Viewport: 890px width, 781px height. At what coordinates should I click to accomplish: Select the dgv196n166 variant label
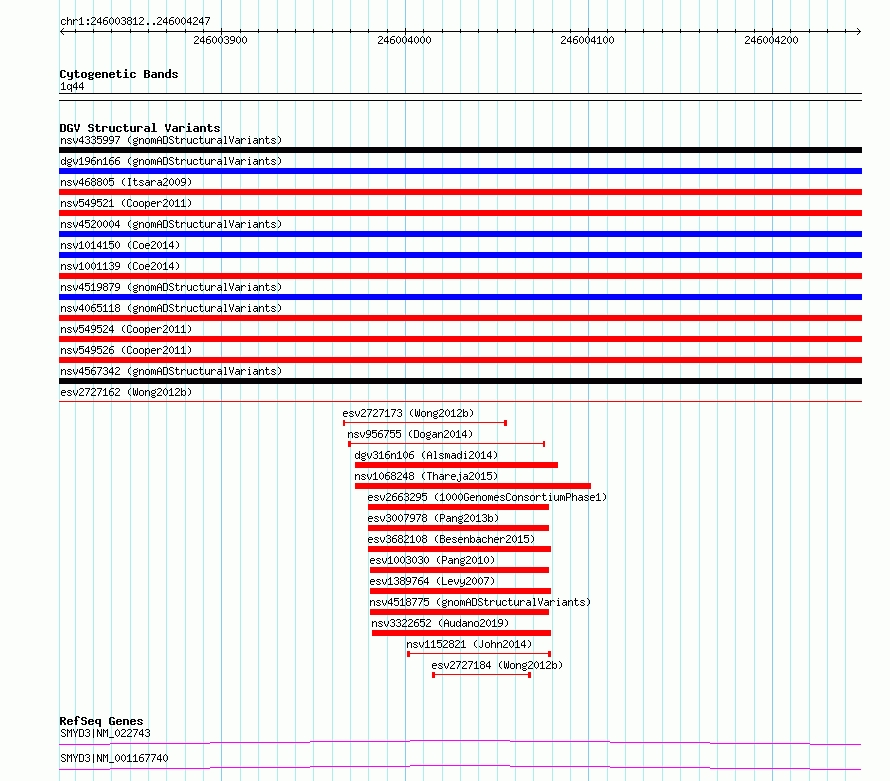(x=171, y=161)
